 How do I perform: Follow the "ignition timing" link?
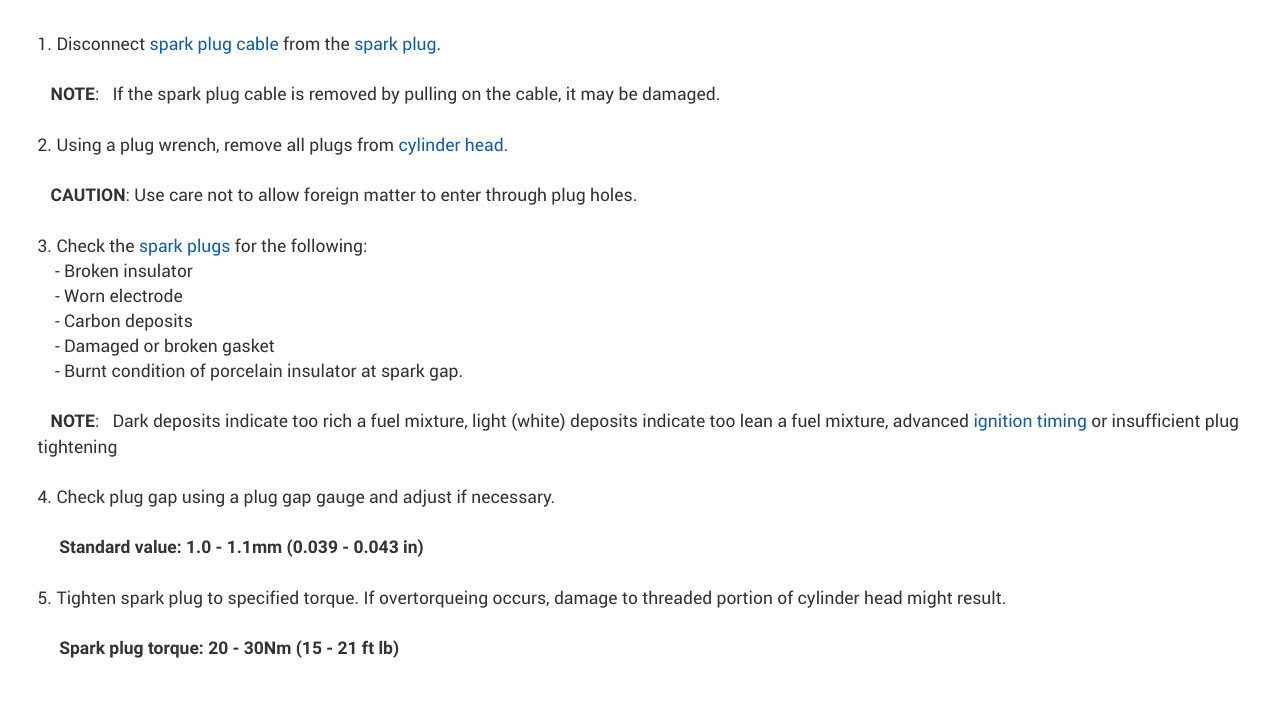point(1029,421)
